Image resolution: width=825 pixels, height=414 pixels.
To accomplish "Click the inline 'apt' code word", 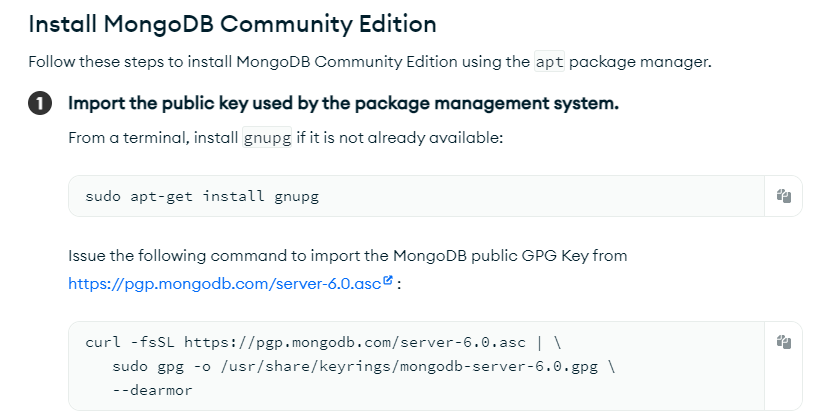I will [549, 62].
